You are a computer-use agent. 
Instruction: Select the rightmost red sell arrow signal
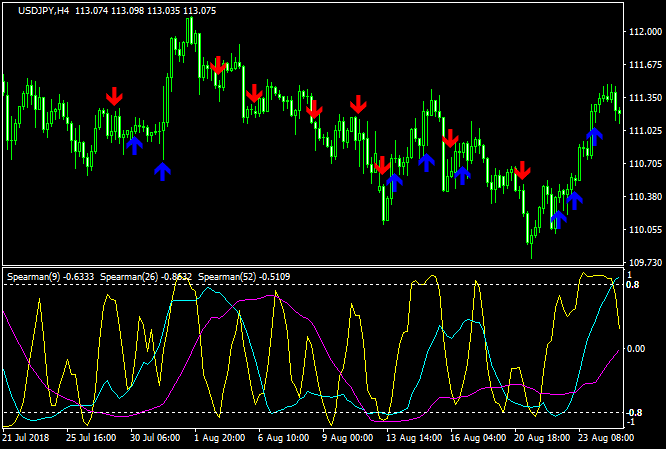(x=522, y=170)
